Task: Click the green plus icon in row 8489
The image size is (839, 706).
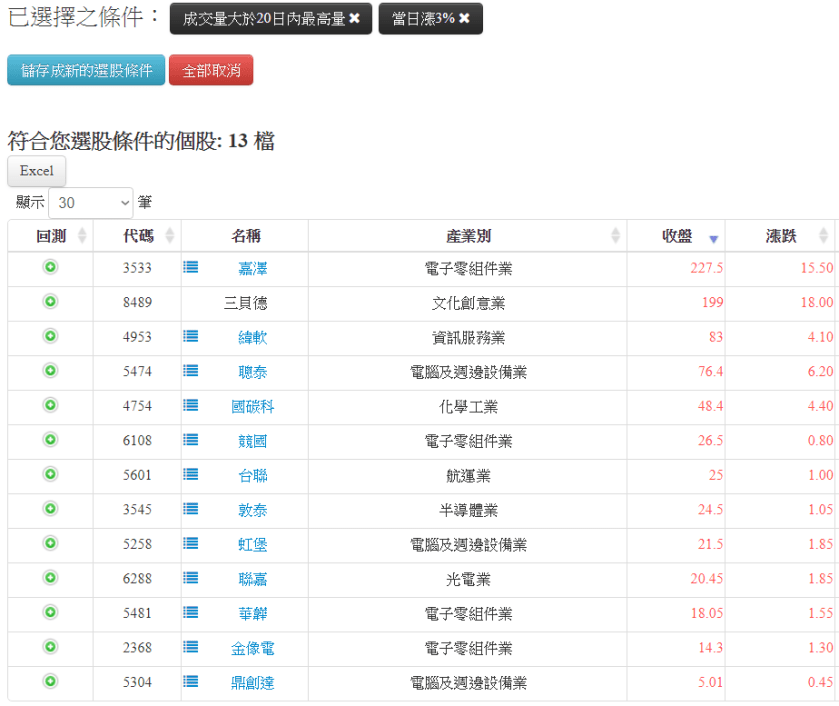Action: click(50, 301)
